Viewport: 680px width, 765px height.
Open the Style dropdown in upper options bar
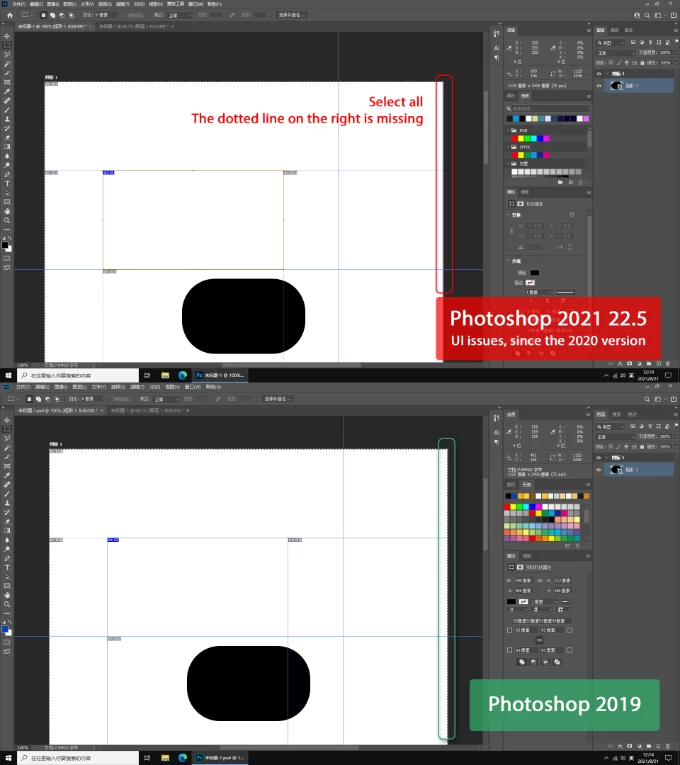tap(180, 16)
